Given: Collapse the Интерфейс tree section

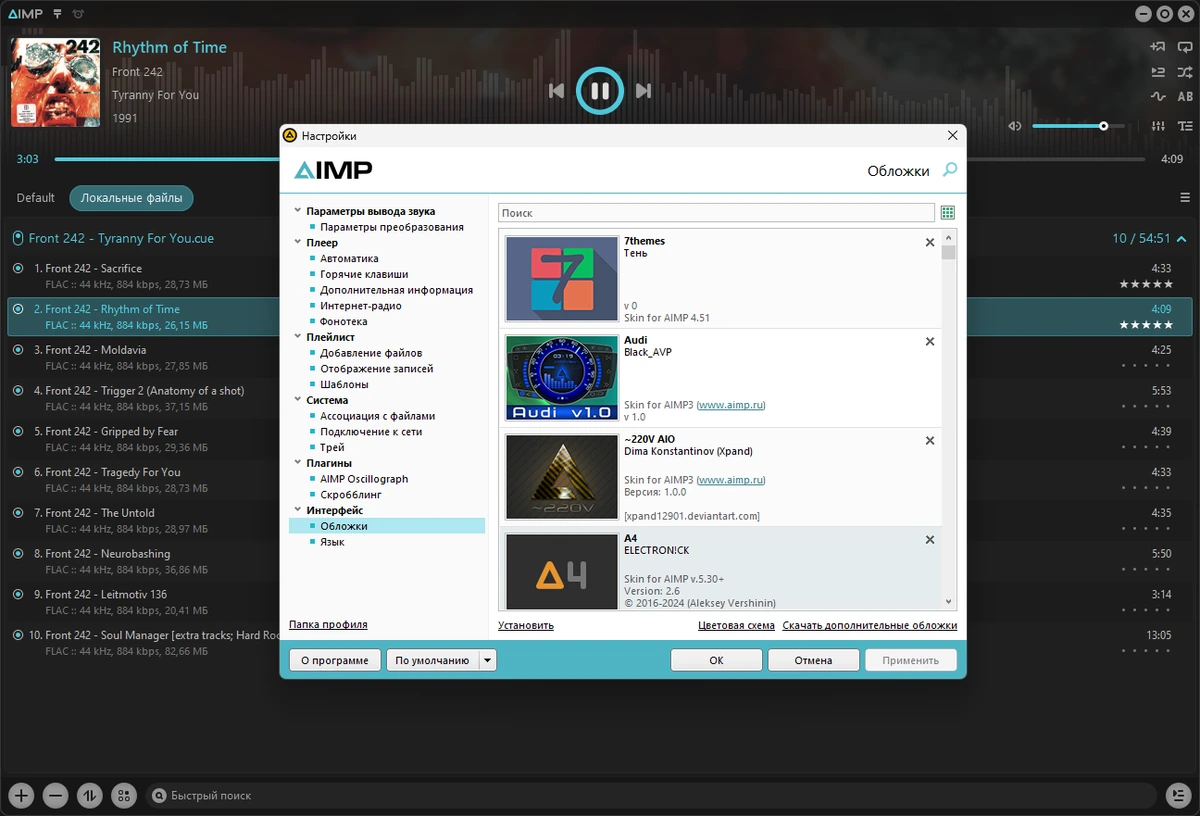Looking at the screenshot, I should point(297,510).
